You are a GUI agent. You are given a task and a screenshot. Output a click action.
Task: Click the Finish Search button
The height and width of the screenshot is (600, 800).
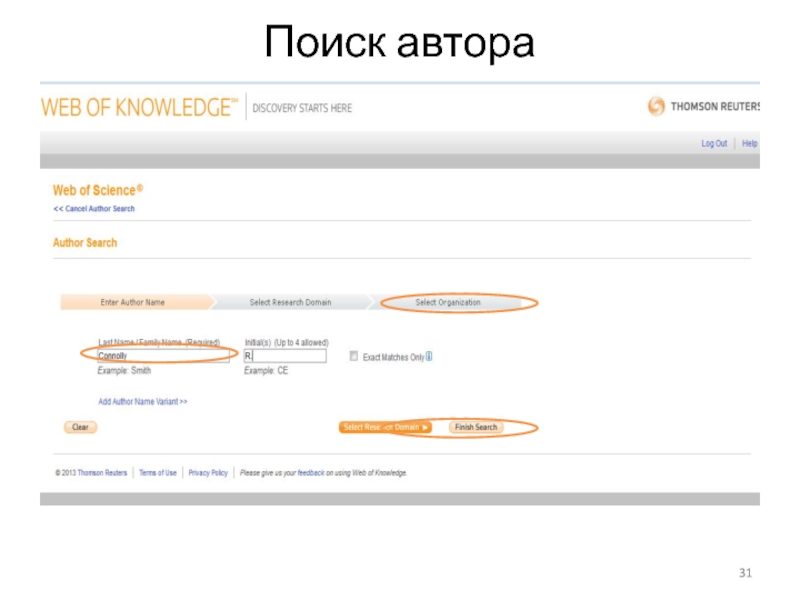pos(476,427)
